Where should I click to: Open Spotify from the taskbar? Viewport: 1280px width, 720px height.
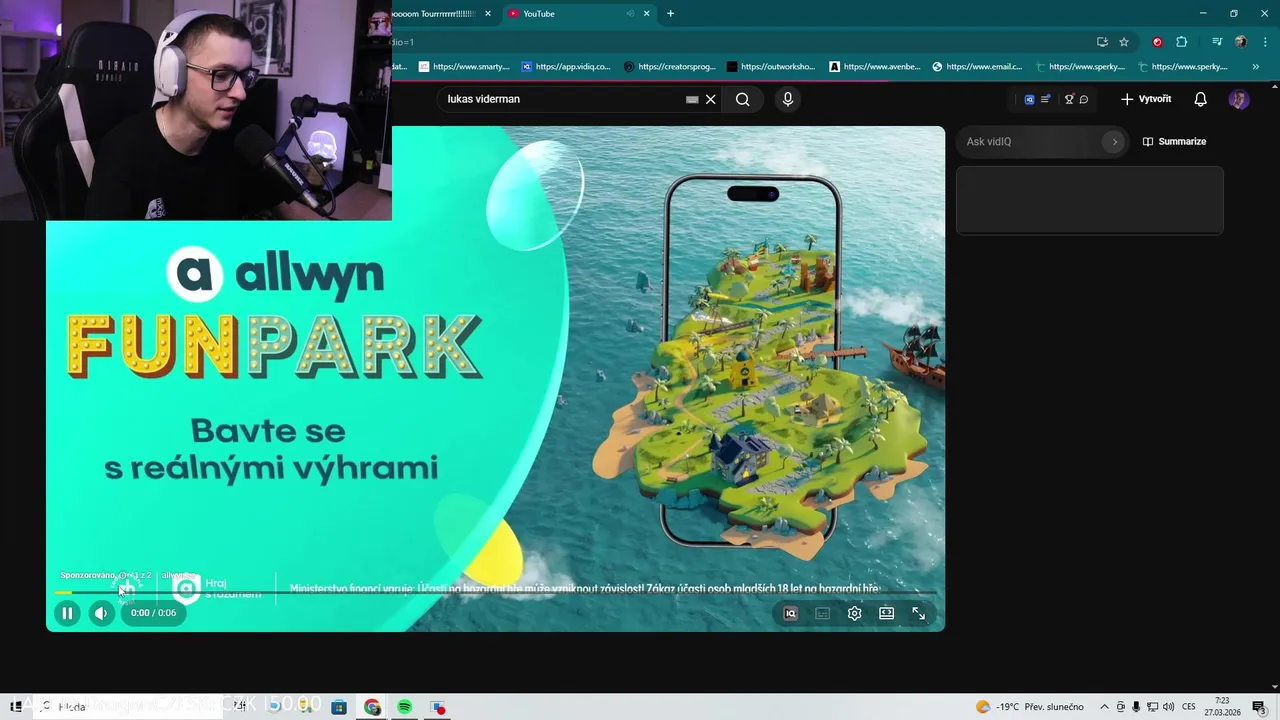(x=404, y=707)
